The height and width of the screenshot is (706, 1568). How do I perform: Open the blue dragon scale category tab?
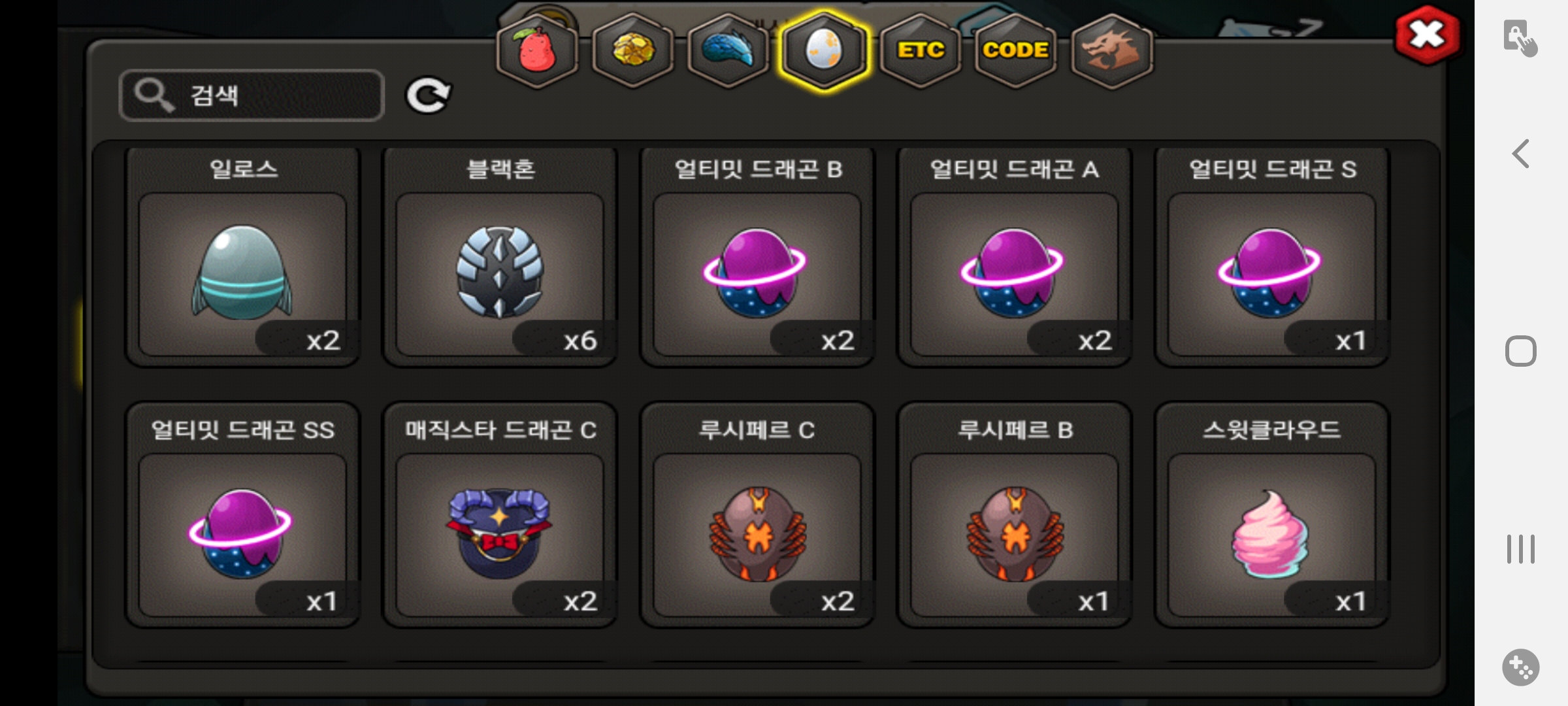pyautogui.click(x=728, y=51)
